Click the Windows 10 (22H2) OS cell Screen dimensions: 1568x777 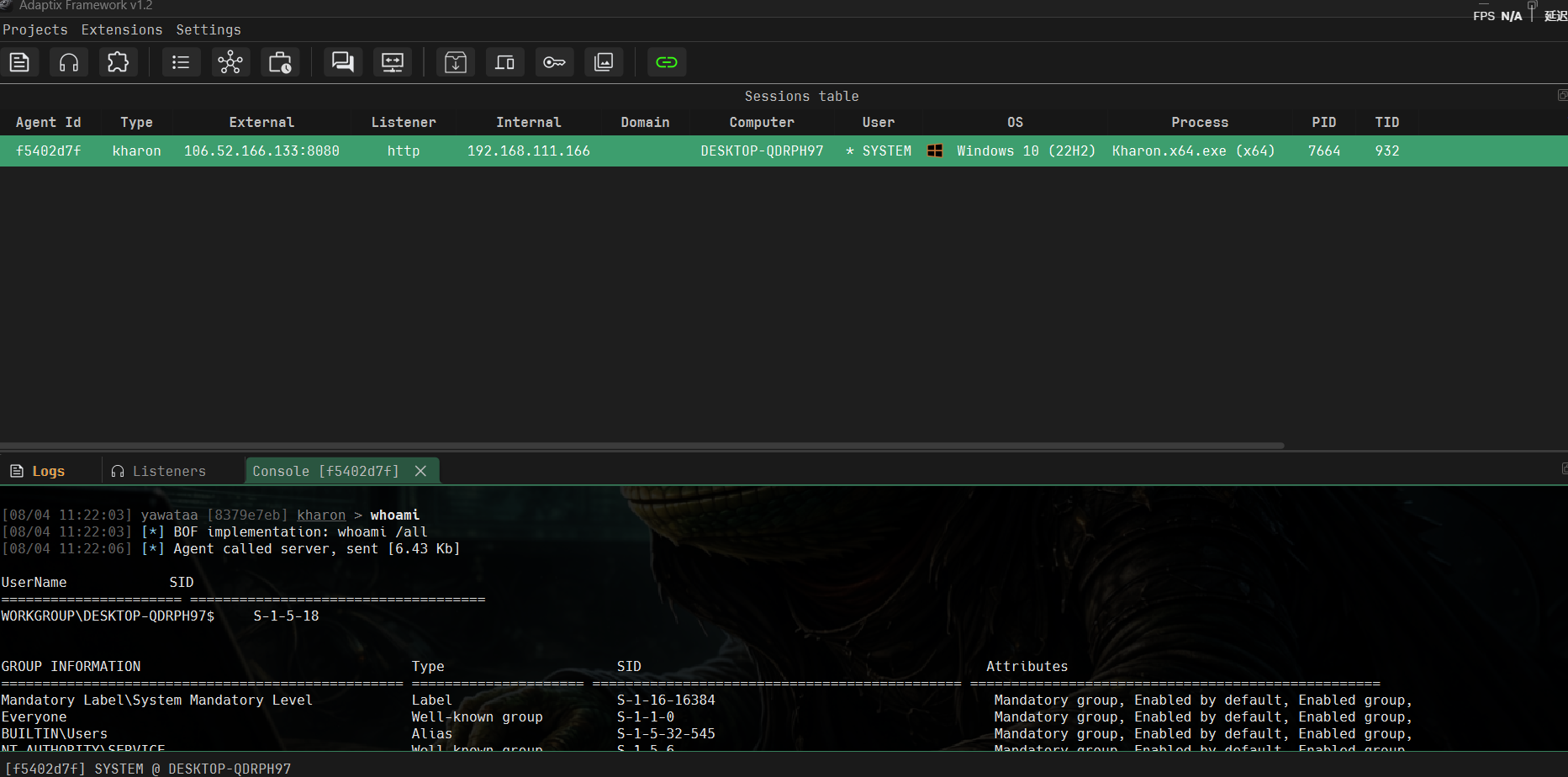[x=1026, y=151]
